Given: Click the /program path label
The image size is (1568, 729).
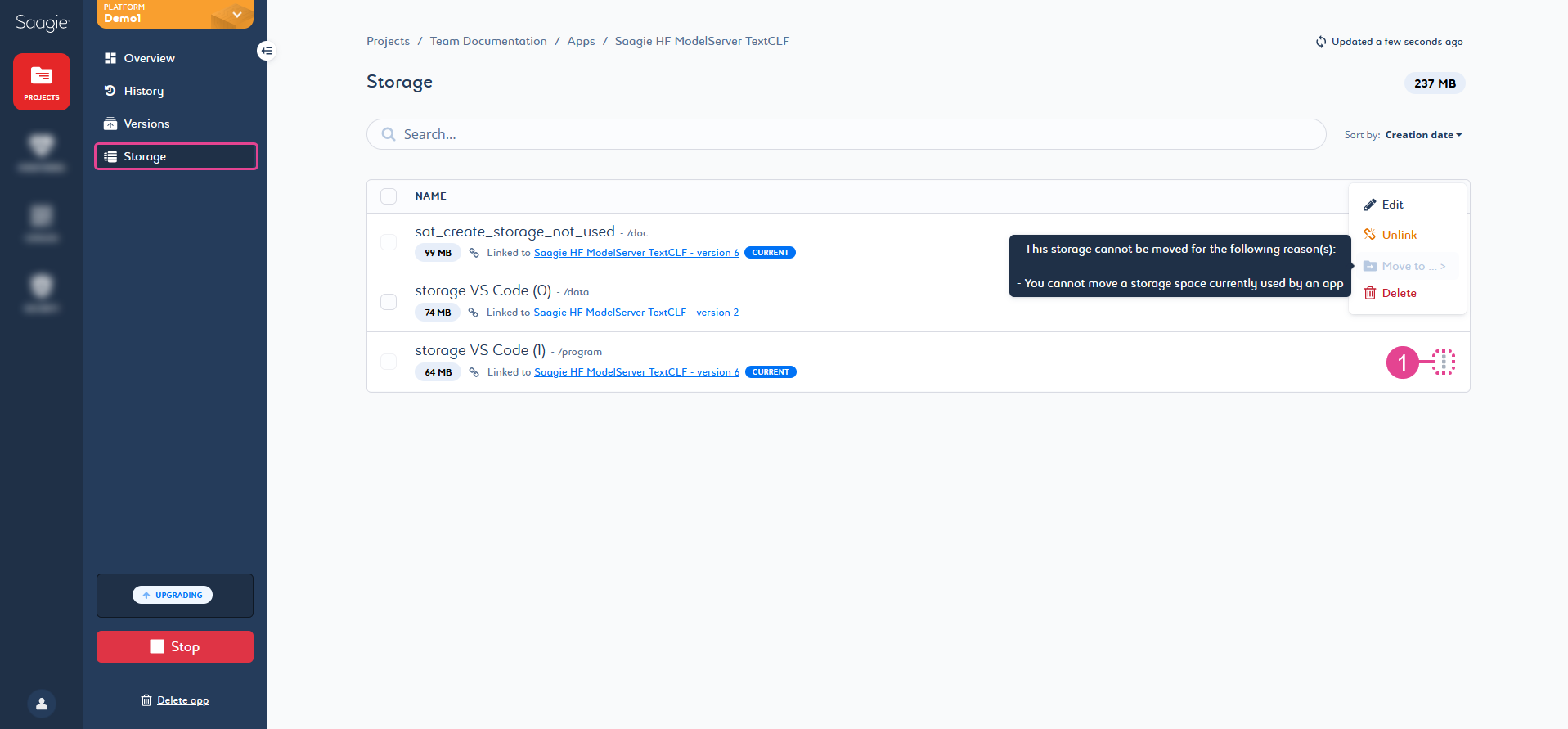Looking at the screenshot, I should tap(580, 352).
